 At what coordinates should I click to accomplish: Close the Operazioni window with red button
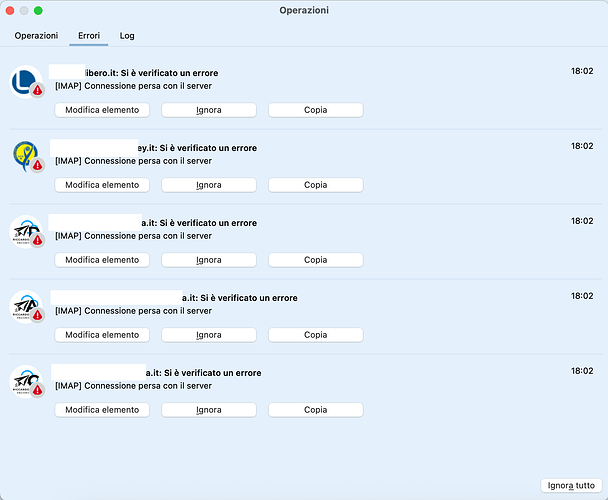10,10
